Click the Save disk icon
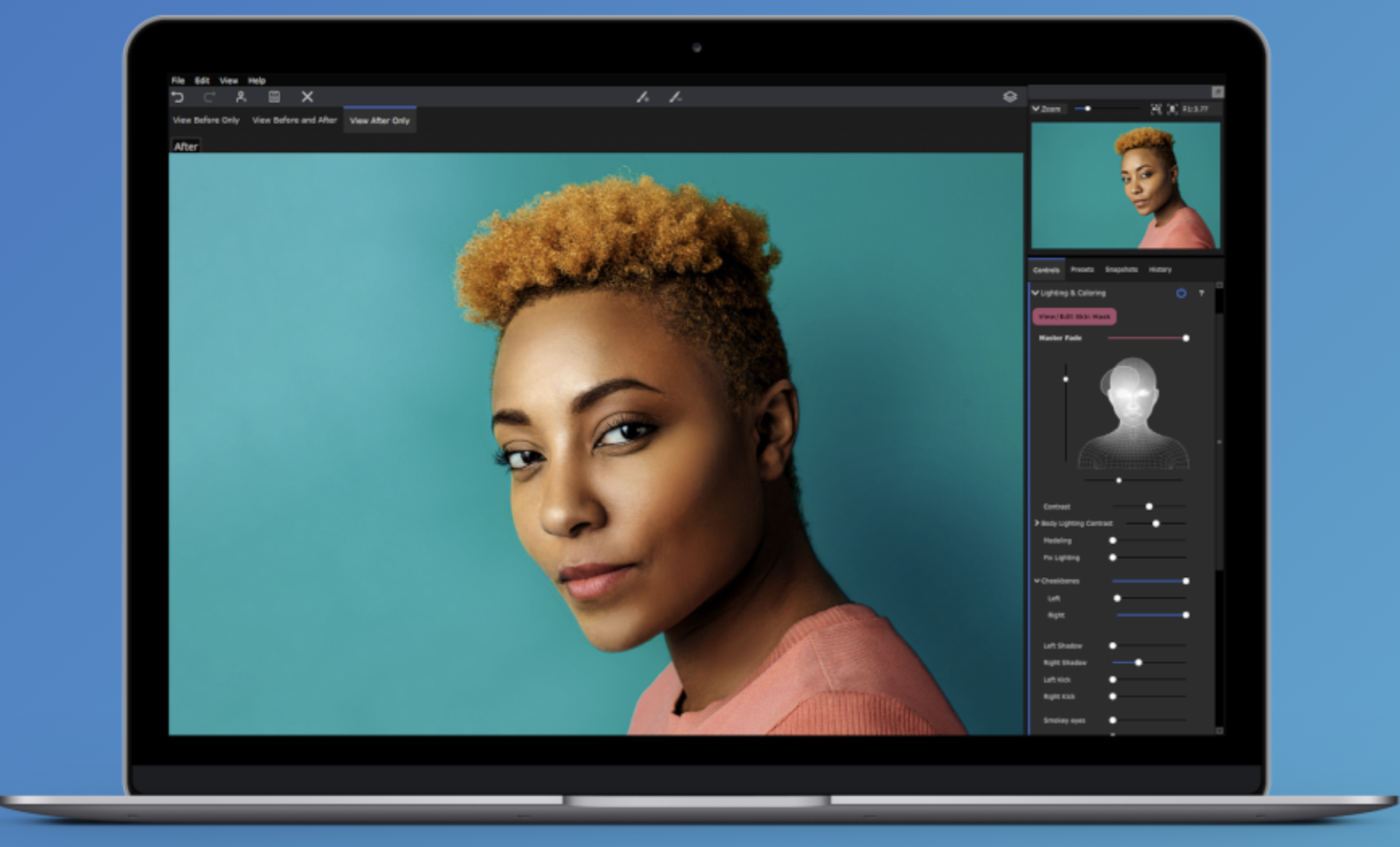Screen dimensions: 1400x847 click(274, 97)
